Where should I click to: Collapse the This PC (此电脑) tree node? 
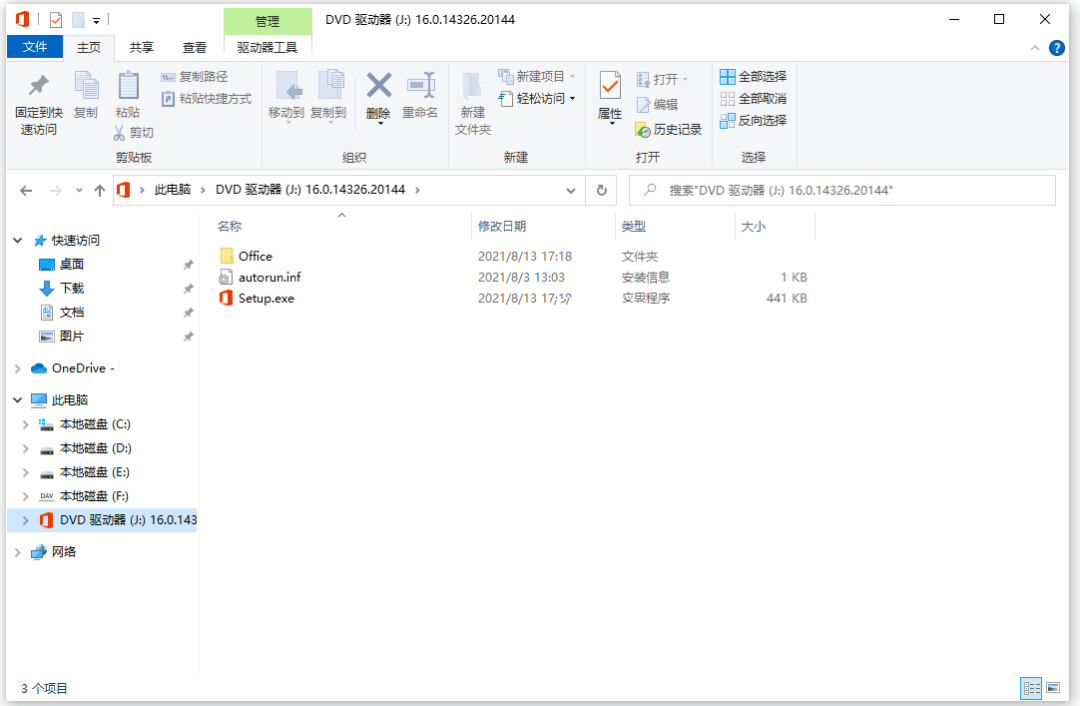[x=18, y=400]
